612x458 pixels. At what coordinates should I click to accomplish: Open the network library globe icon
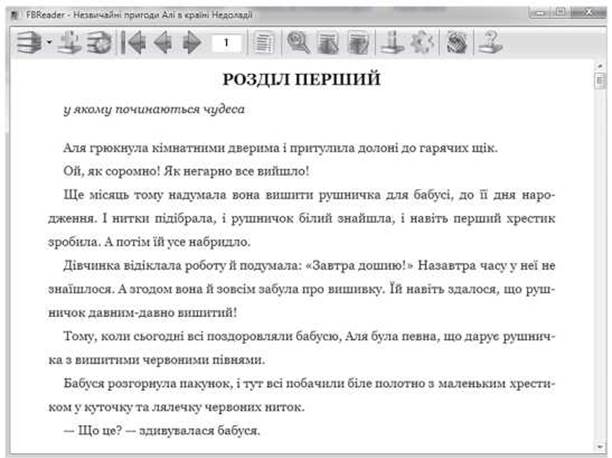click(x=99, y=42)
